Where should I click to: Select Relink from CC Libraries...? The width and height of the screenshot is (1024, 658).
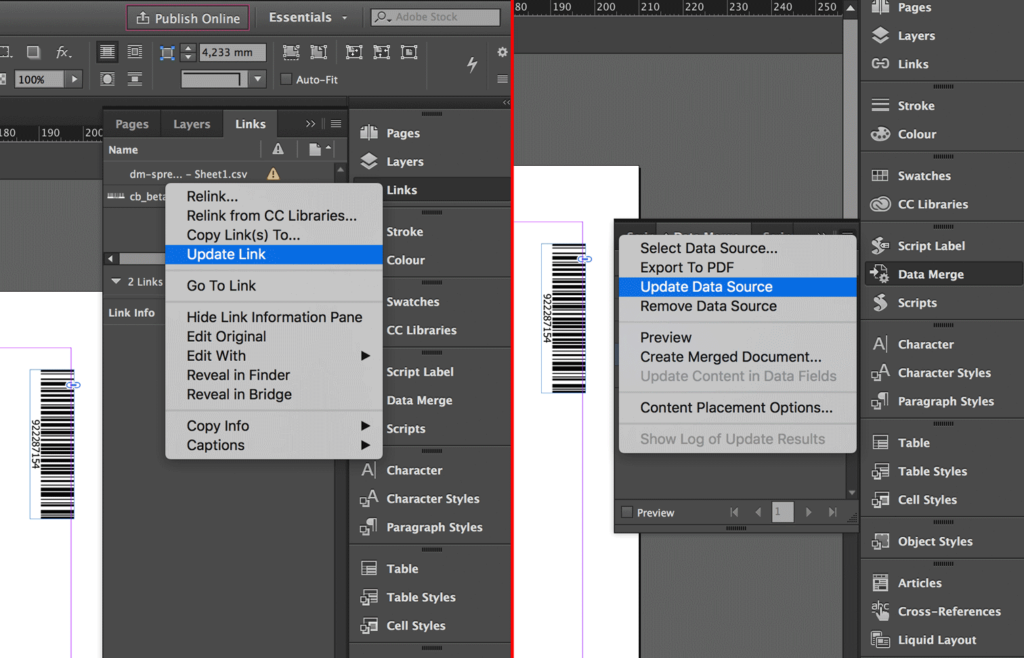pos(274,215)
